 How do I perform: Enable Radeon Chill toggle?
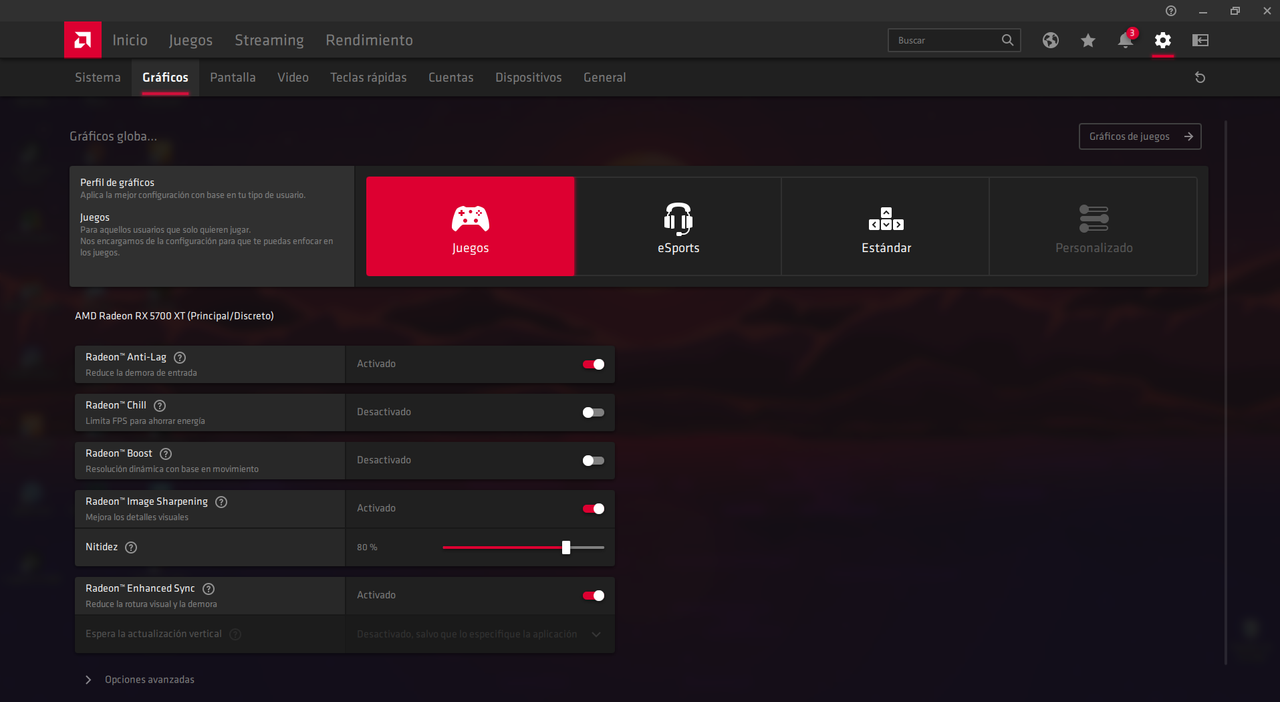[593, 412]
